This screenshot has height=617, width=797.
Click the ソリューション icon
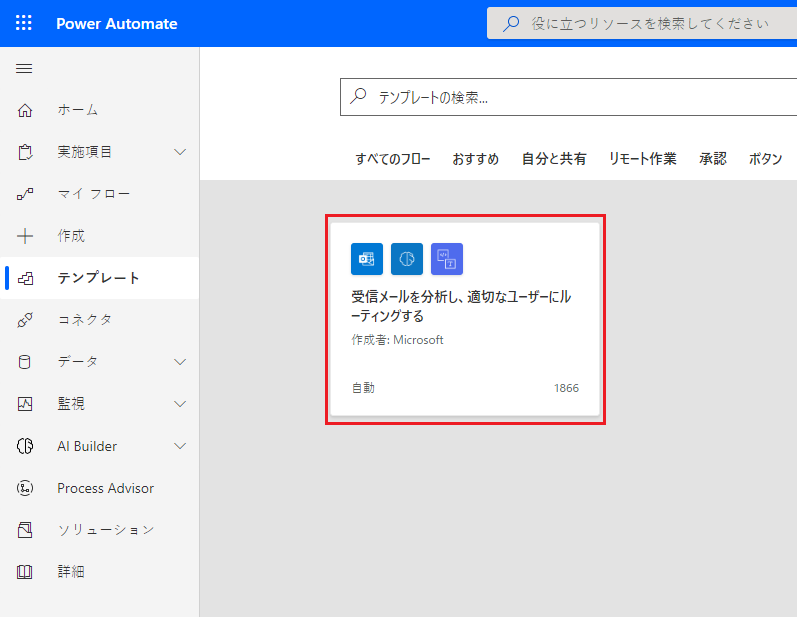[x=25, y=530]
